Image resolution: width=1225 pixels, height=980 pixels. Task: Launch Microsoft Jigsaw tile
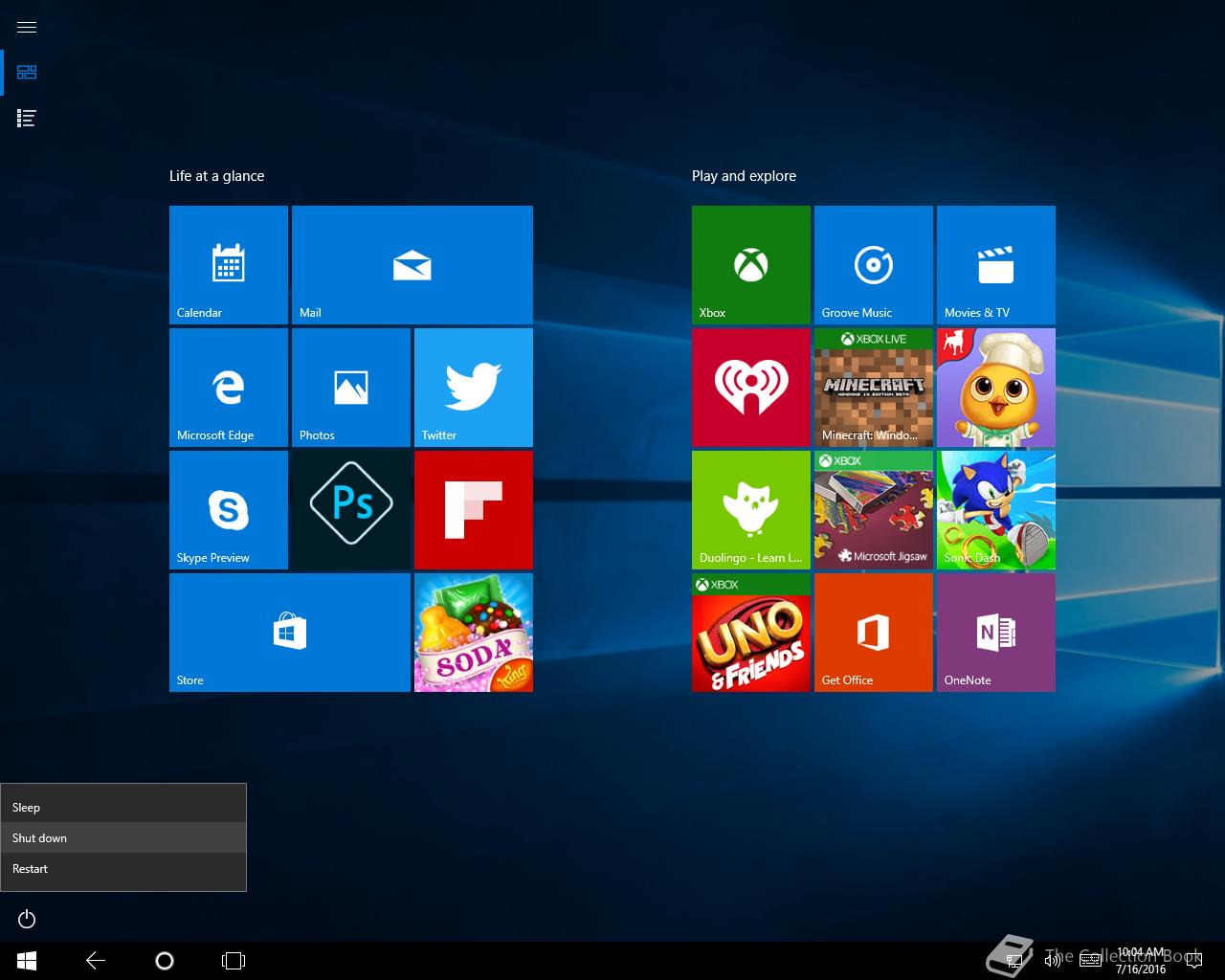(x=874, y=510)
